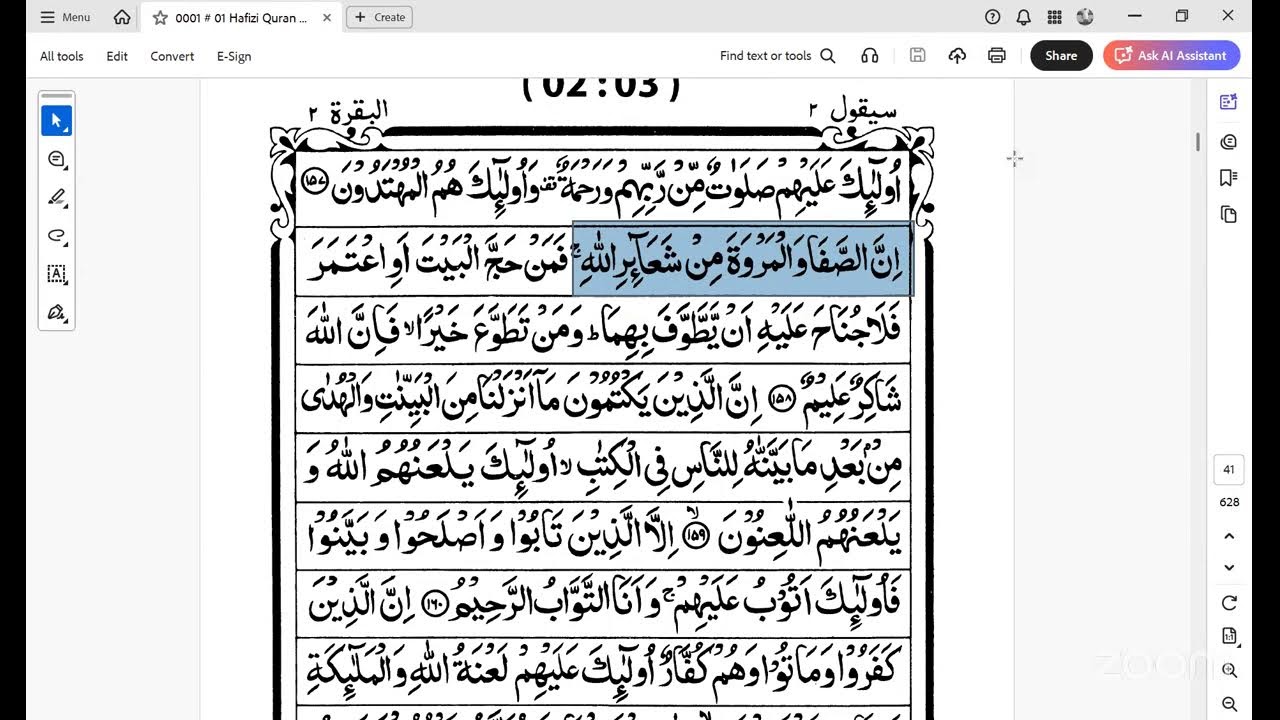The height and width of the screenshot is (720, 1280).
Task: Click the cloud upload icon
Action: coord(957,56)
